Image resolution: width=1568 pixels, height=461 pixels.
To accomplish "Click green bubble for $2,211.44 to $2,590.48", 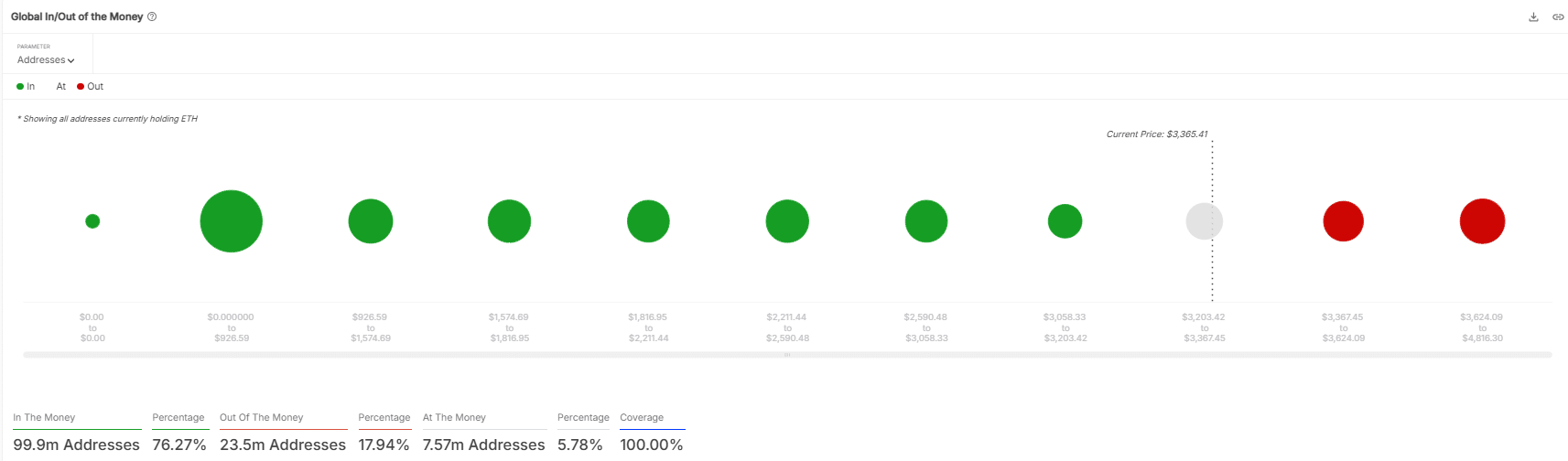I will click(787, 221).
